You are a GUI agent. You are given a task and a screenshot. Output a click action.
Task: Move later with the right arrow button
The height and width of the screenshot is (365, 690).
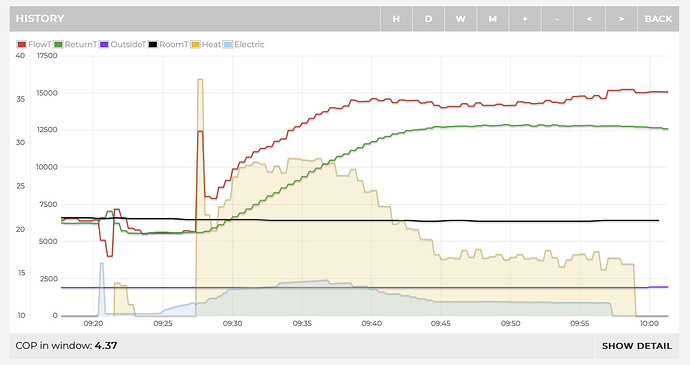[x=621, y=18]
